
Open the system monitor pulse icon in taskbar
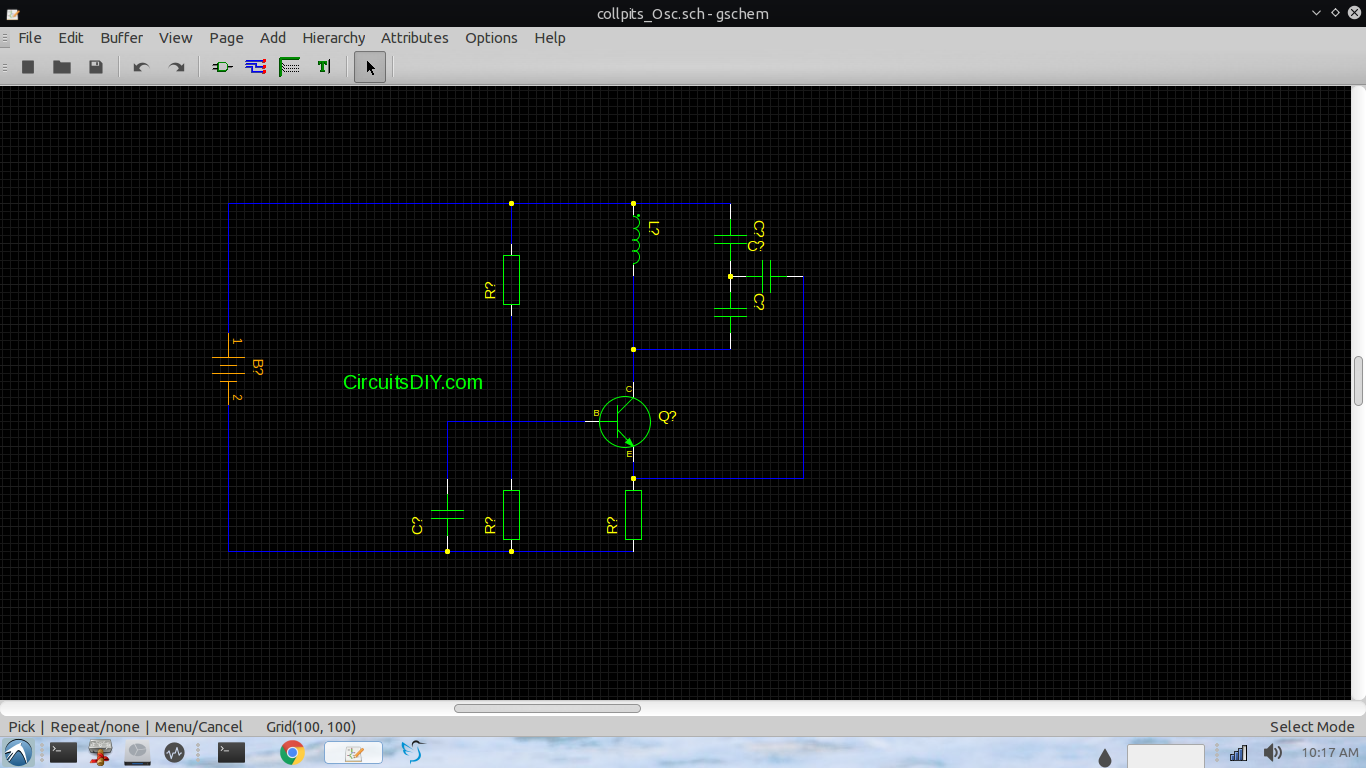(175, 752)
